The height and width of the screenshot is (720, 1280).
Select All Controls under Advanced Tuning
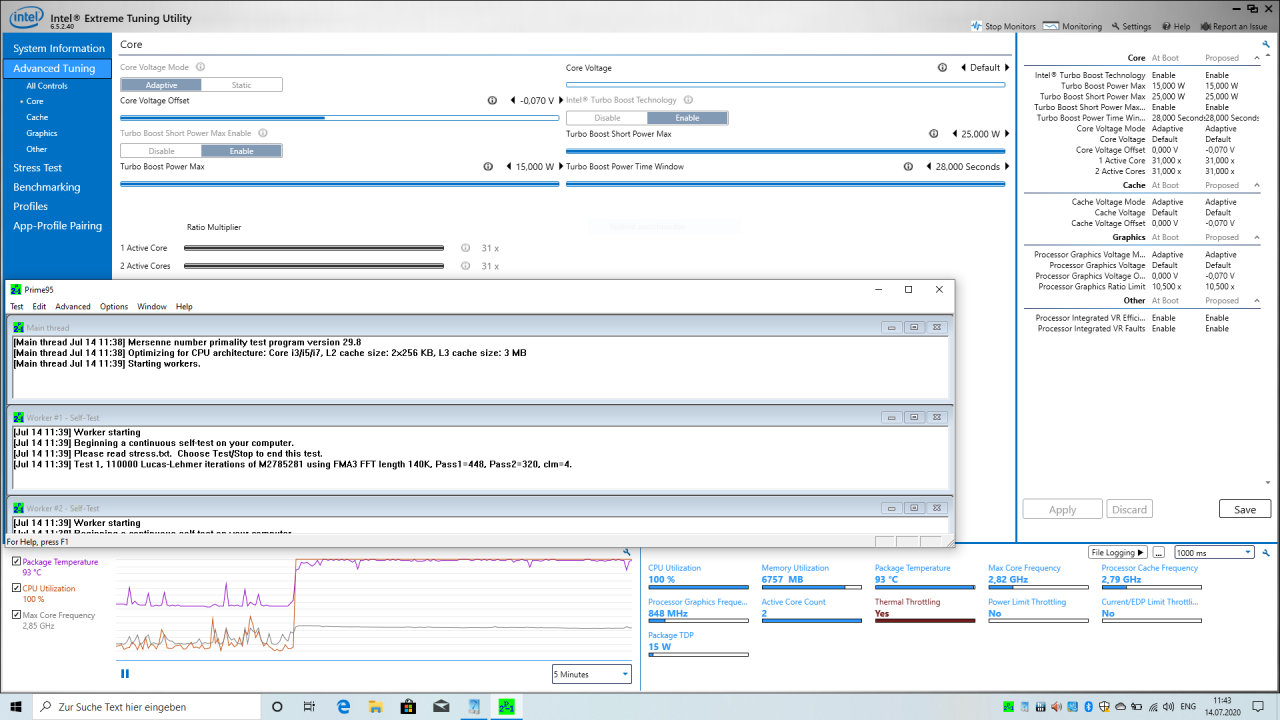click(47, 86)
